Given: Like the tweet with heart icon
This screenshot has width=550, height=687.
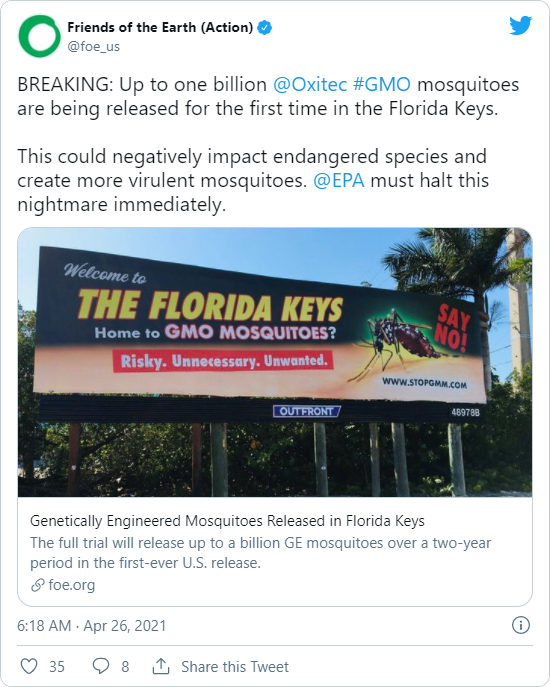Looking at the screenshot, I should click(29, 666).
